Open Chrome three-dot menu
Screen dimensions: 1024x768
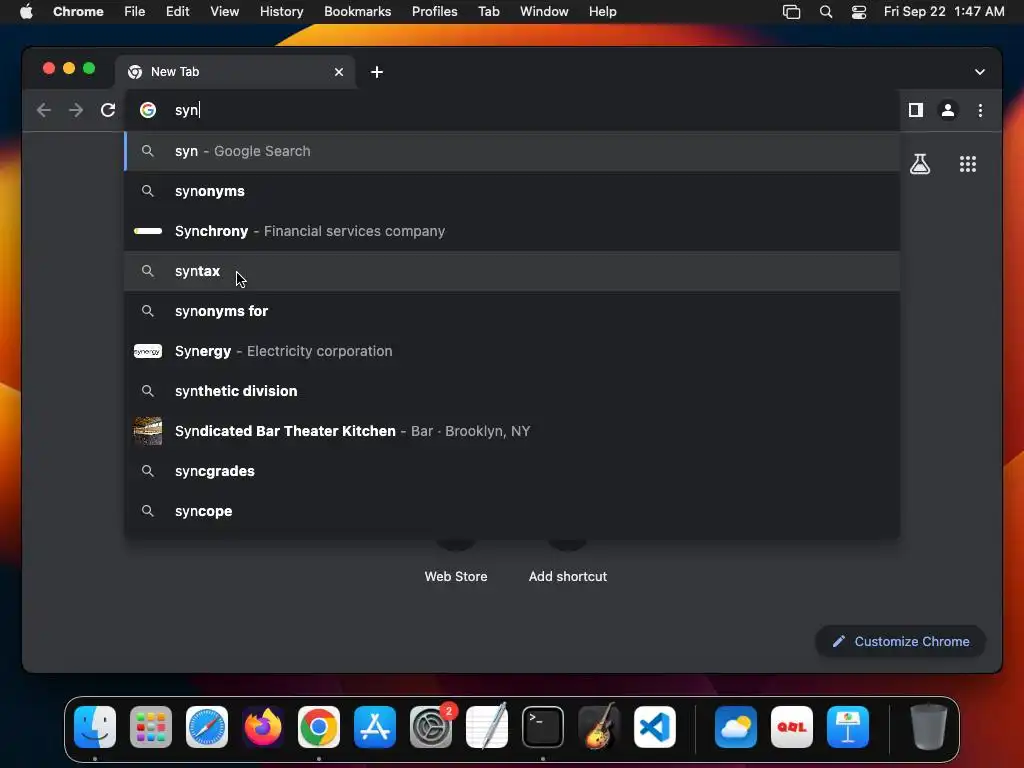point(980,110)
